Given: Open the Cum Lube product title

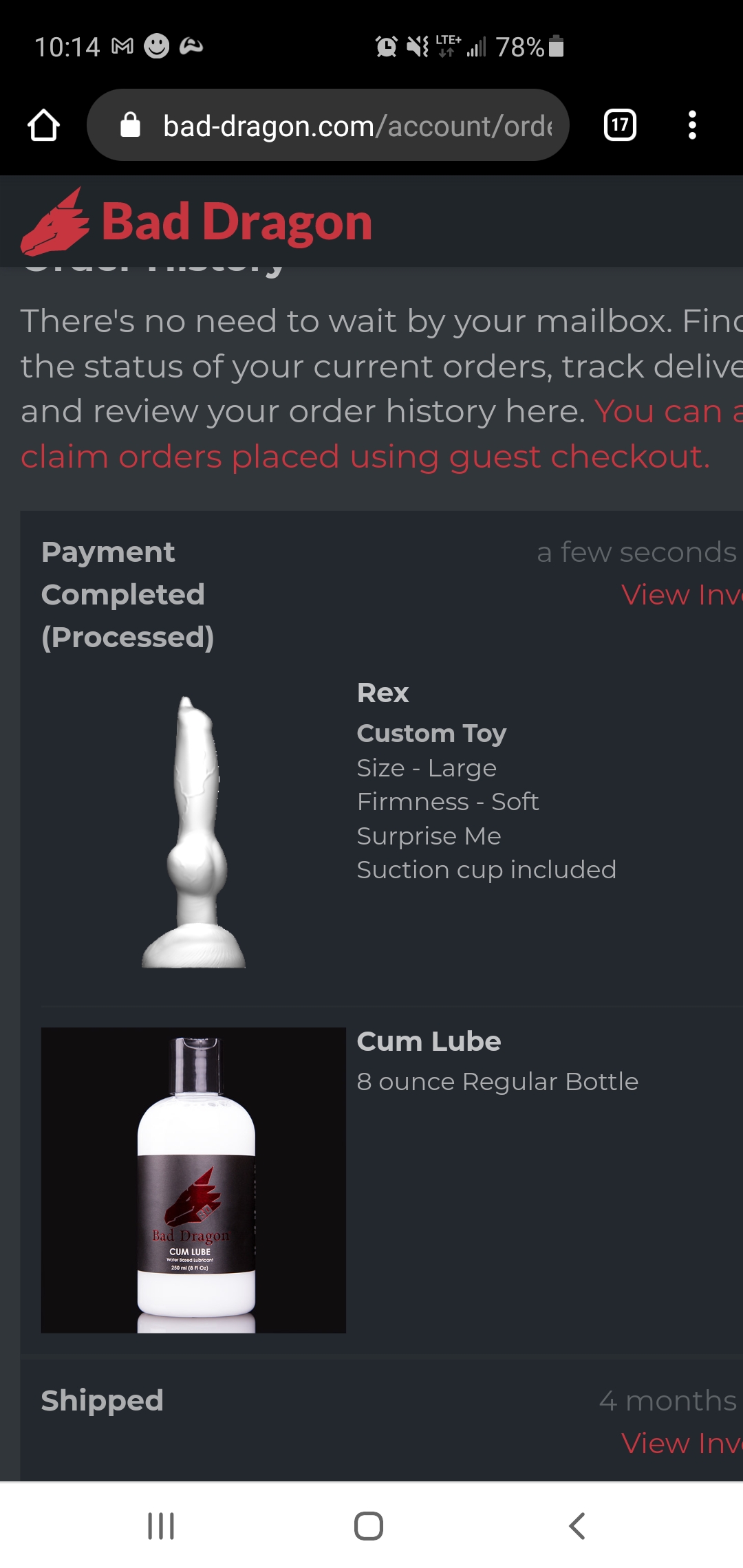Looking at the screenshot, I should point(429,1041).
